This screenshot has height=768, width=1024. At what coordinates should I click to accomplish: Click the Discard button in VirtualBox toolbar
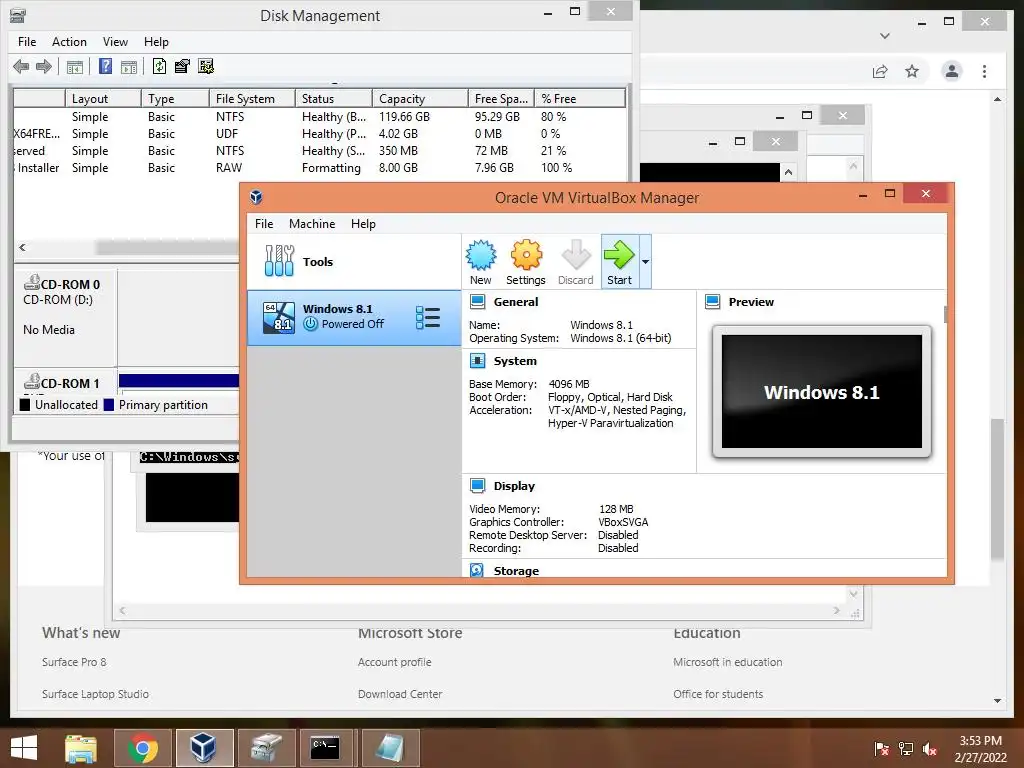tap(575, 263)
